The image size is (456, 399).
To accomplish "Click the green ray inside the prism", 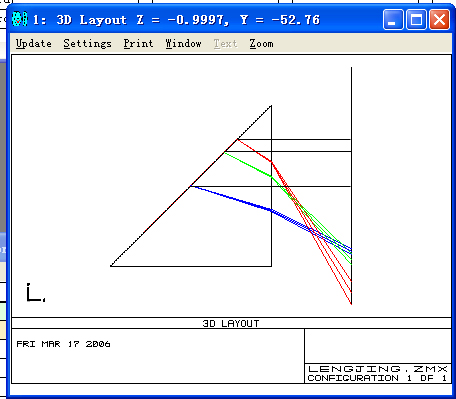I will 248,165.
